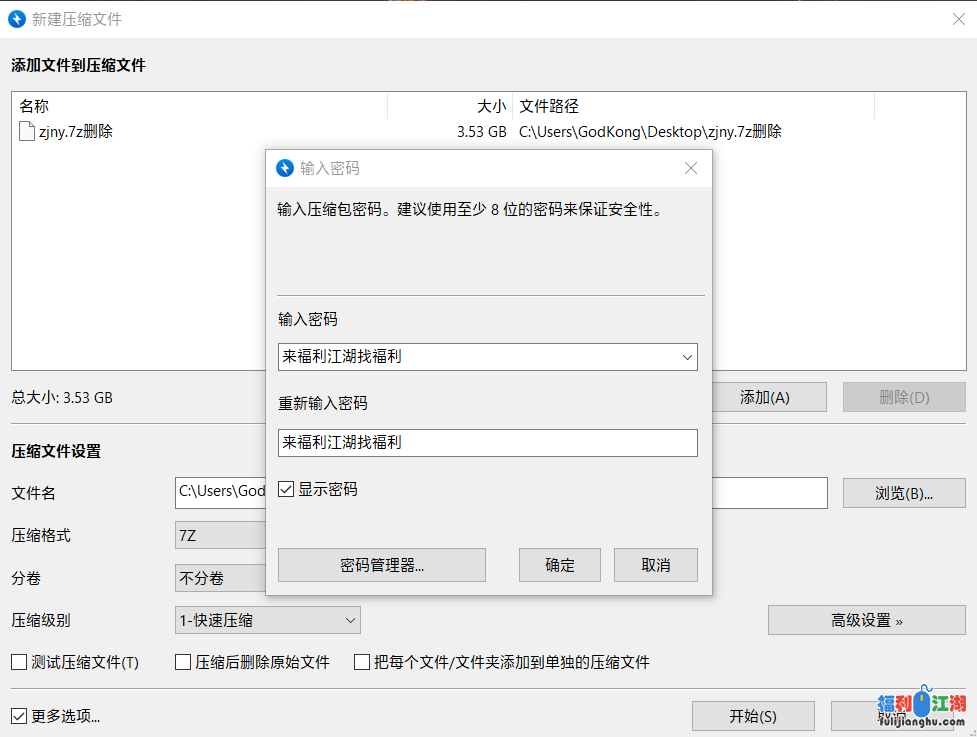Open the 分卷 dropdown
This screenshot has width=977, height=737.
pos(220,578)
